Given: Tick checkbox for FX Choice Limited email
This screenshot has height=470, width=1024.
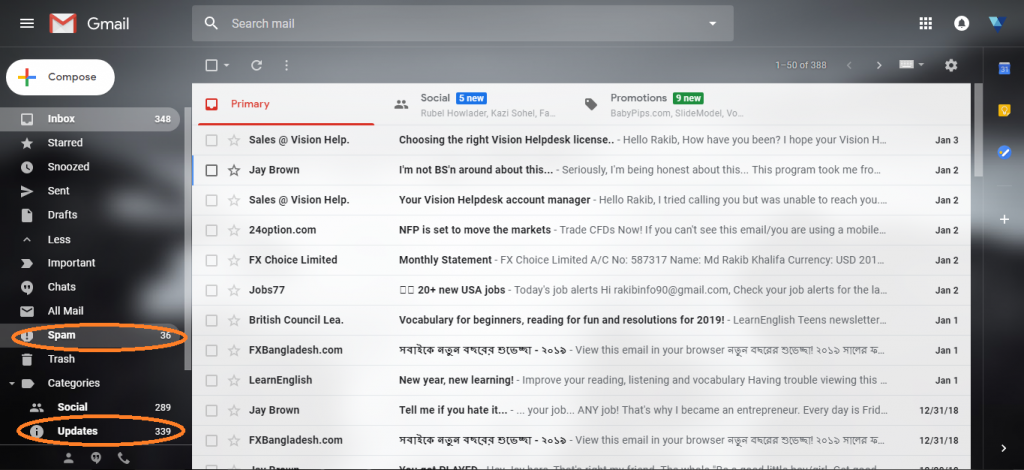Looking at the screenshot, I should tap(211, 260).
